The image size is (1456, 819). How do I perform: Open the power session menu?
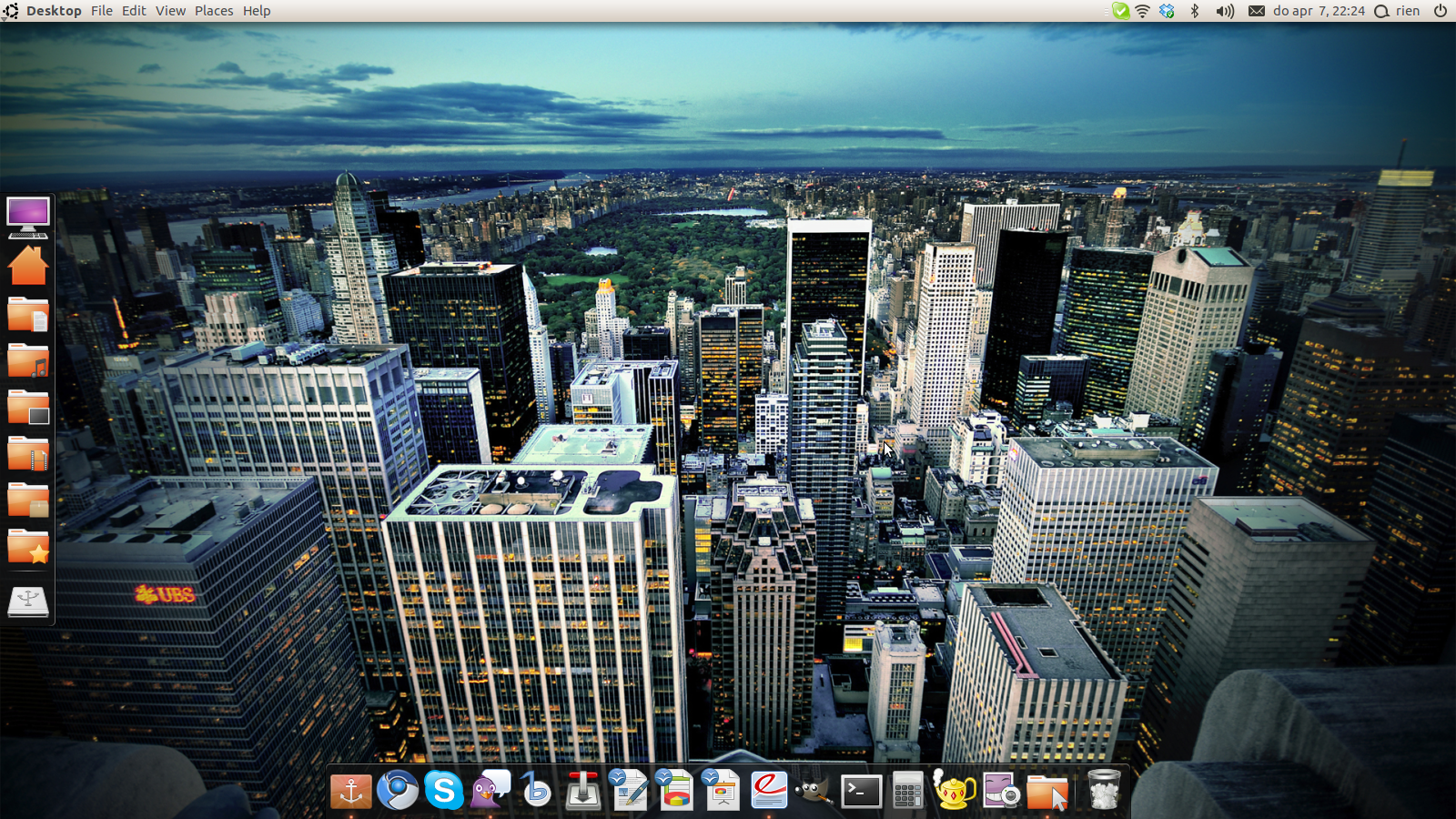click(1441, 11)
